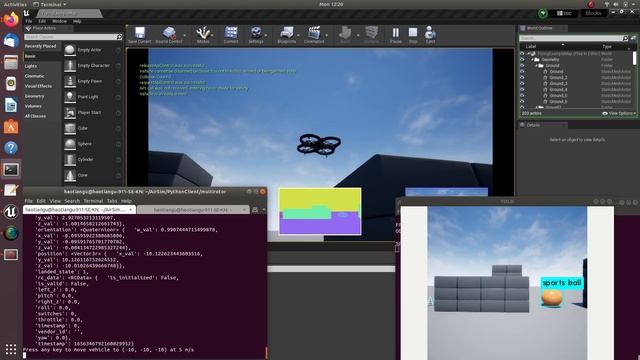
Task: Click the Save Current toolbar icon
Action: click(140, 33)
